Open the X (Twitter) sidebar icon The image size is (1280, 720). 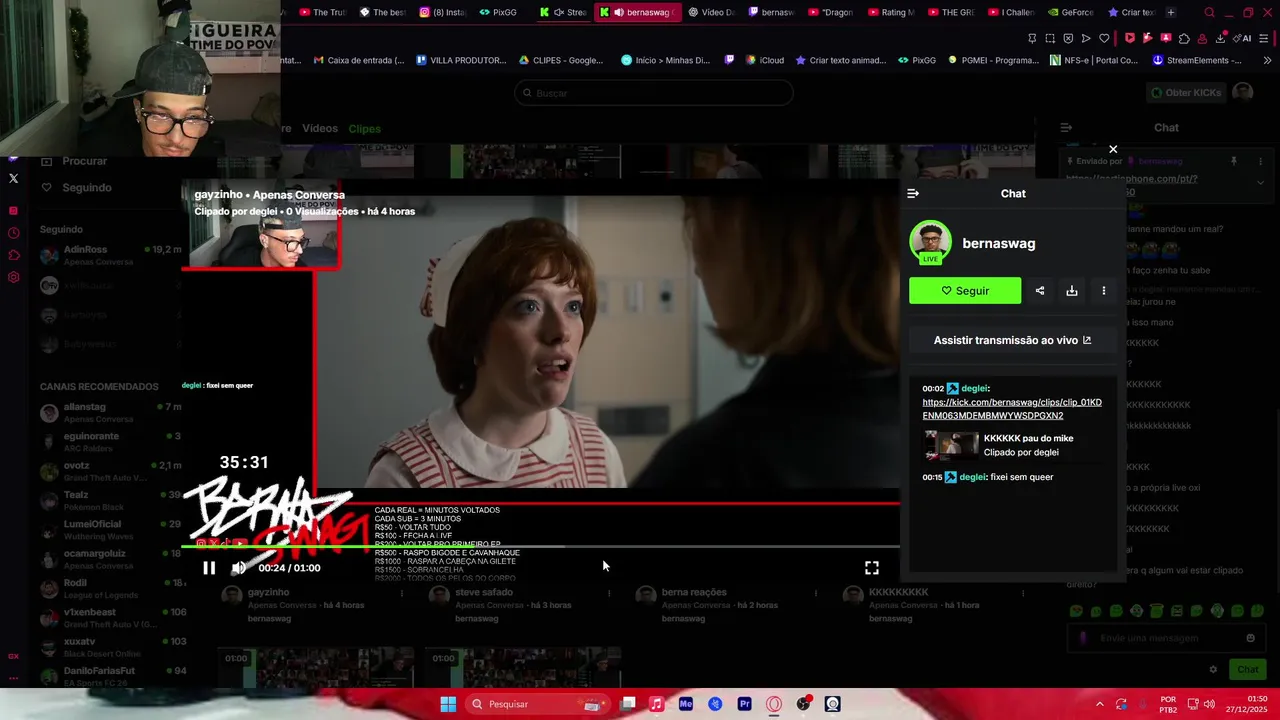tap(13, 178)
